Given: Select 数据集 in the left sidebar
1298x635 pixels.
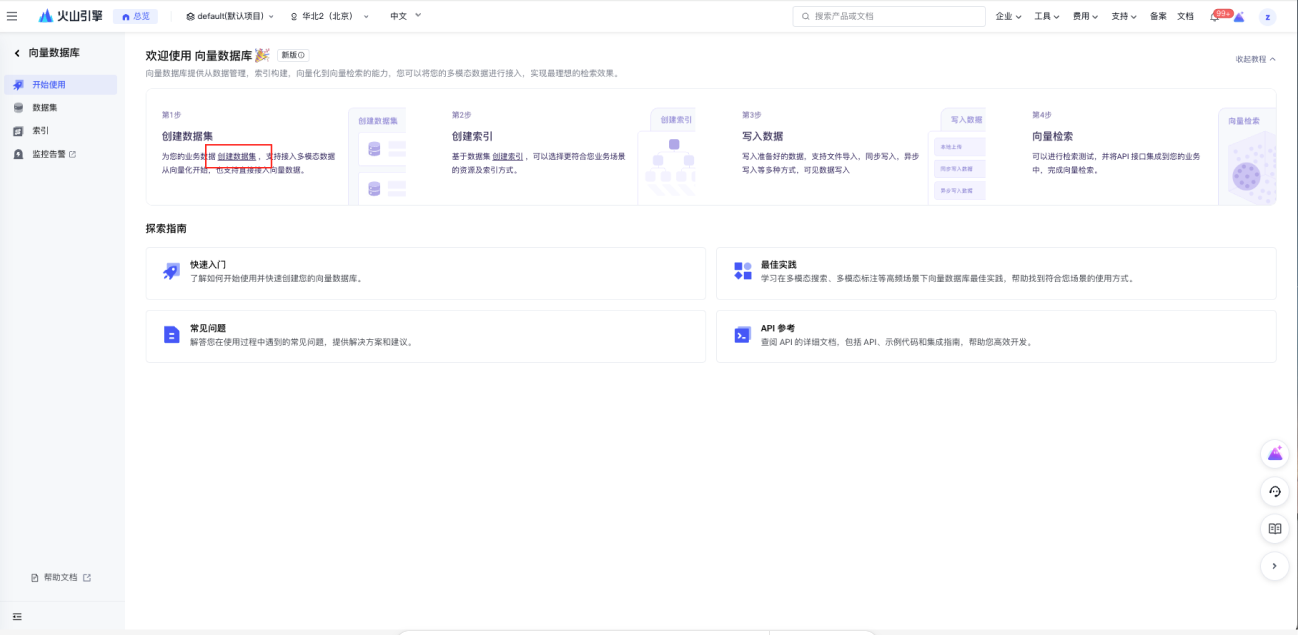Looking at the screenshot, I should 45,107.
